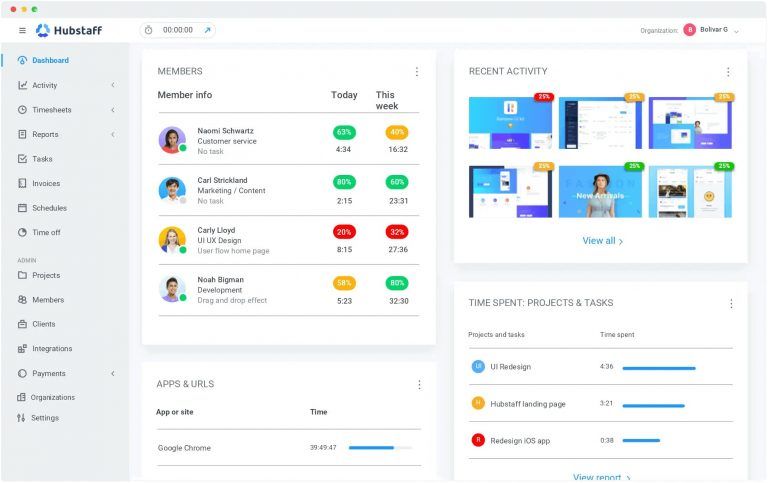The height and width of the screenshot is (483, 768).
Task: Open Recent Activity three-dot menu
Action: click(728, 72)
